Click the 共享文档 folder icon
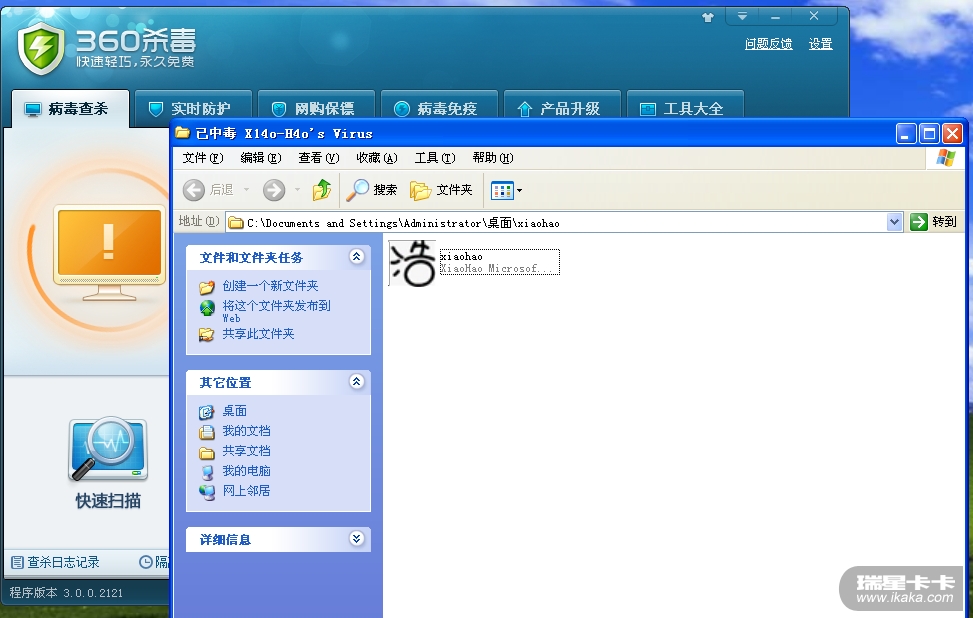The image size is (973, 618). (x=207, y=452)
